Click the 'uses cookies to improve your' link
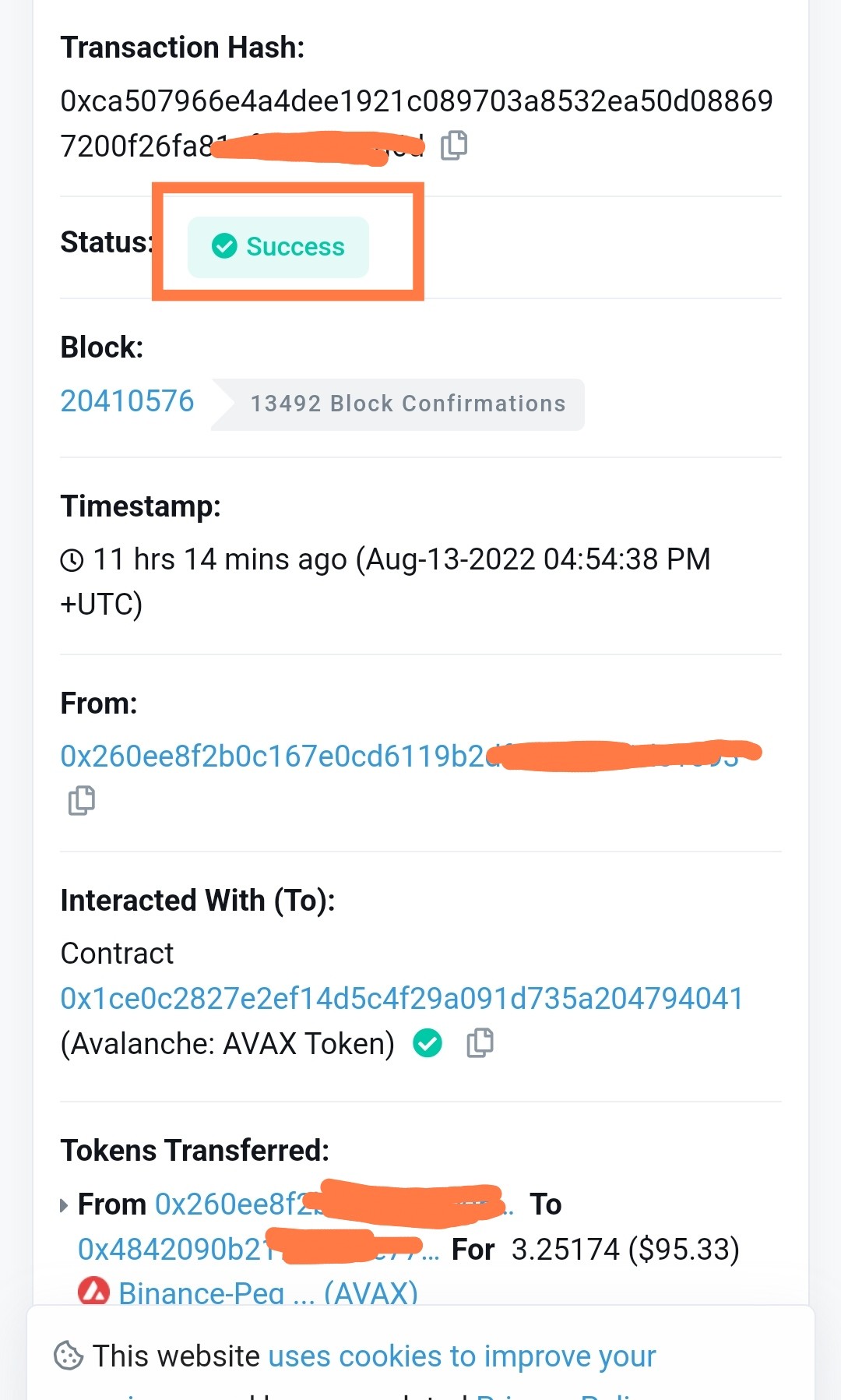The image size is (841, 1400). [462, 1356]
